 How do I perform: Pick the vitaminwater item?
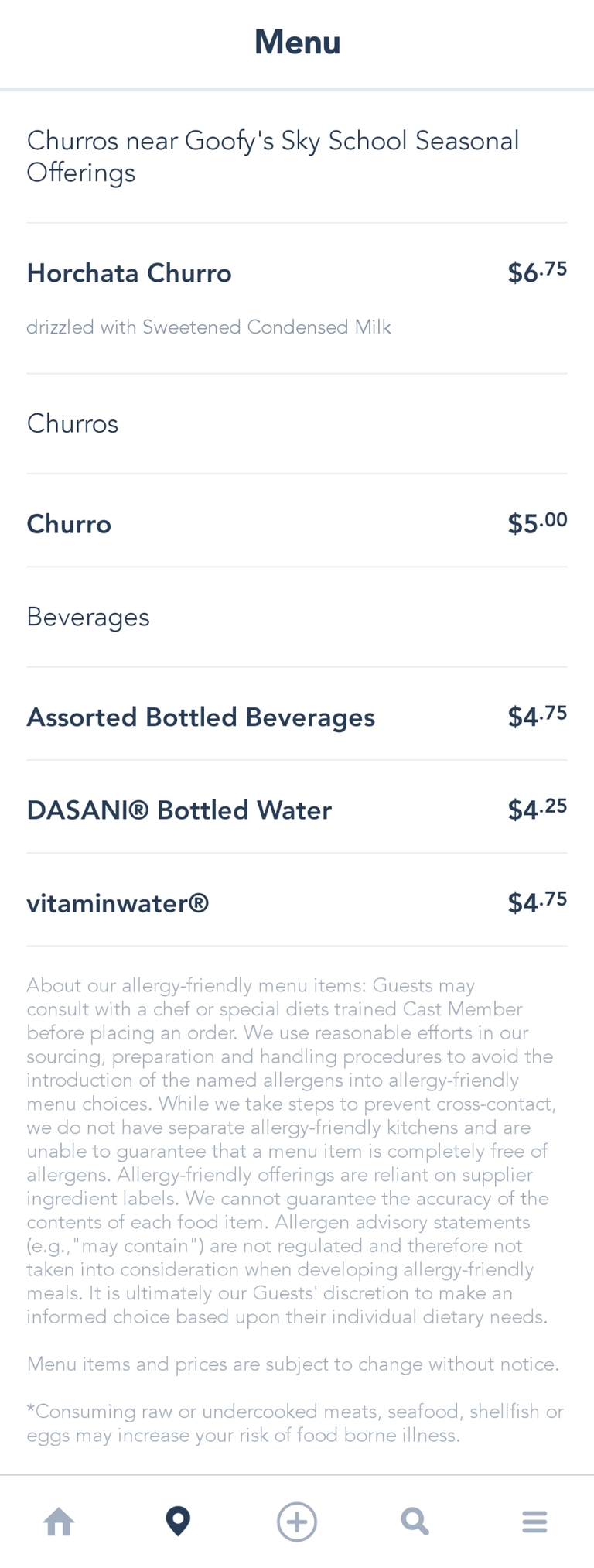point(118,903)
